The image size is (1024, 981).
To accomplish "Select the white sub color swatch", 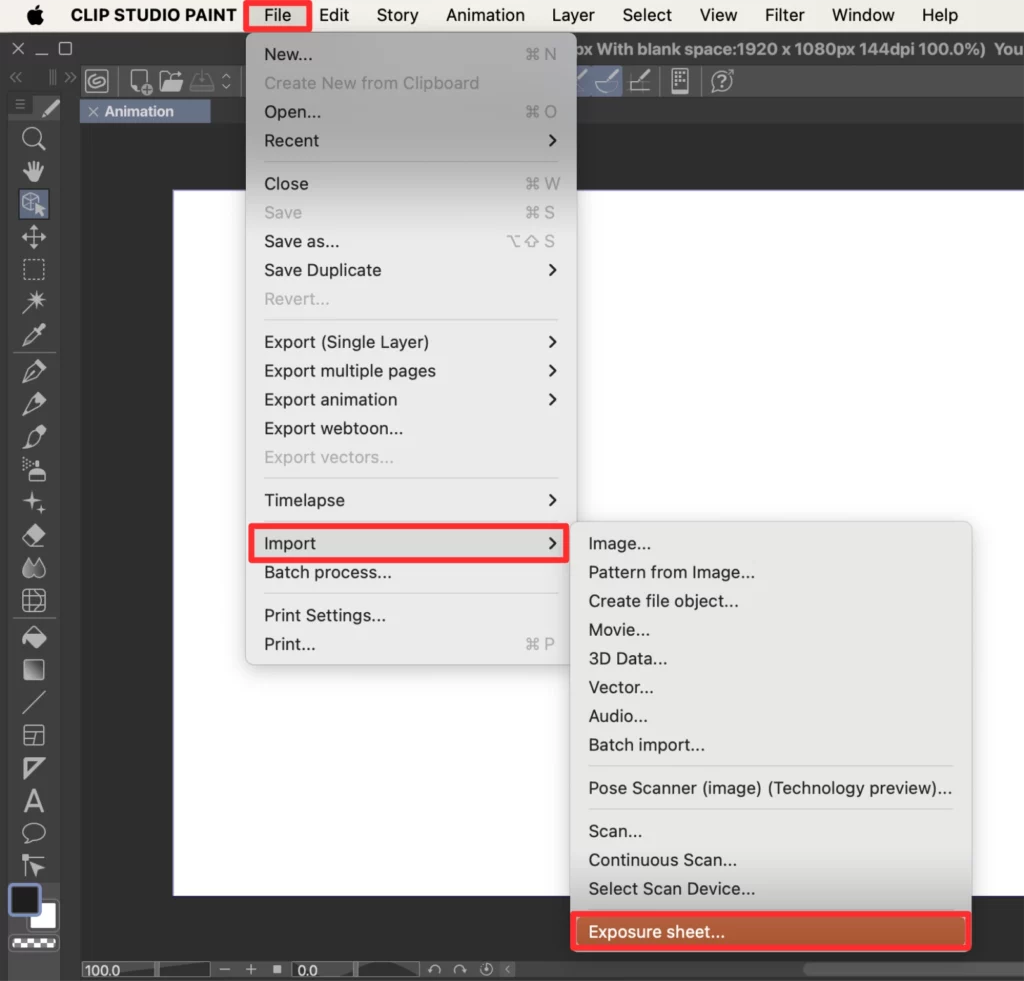I will (x=46, y=916).
